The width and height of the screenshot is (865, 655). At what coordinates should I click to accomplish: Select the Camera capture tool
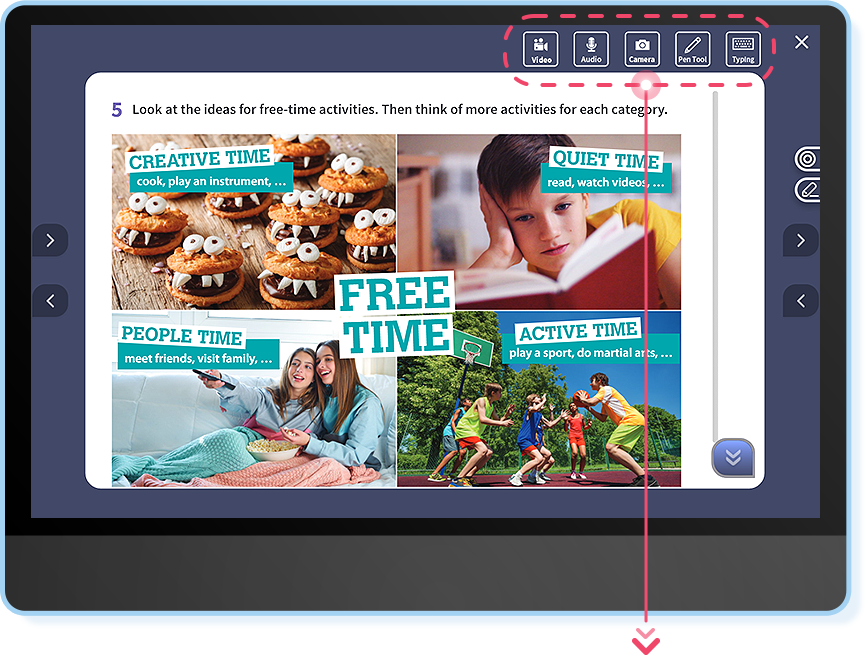(x=641, y=48)
